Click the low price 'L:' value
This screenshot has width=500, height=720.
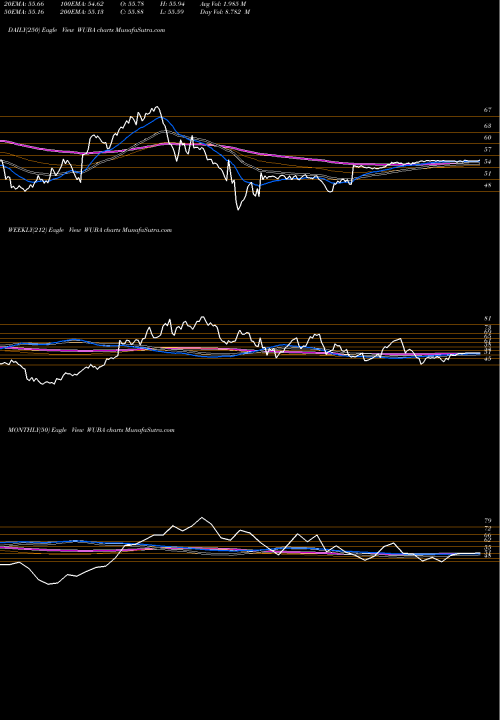tap(172, 12)
